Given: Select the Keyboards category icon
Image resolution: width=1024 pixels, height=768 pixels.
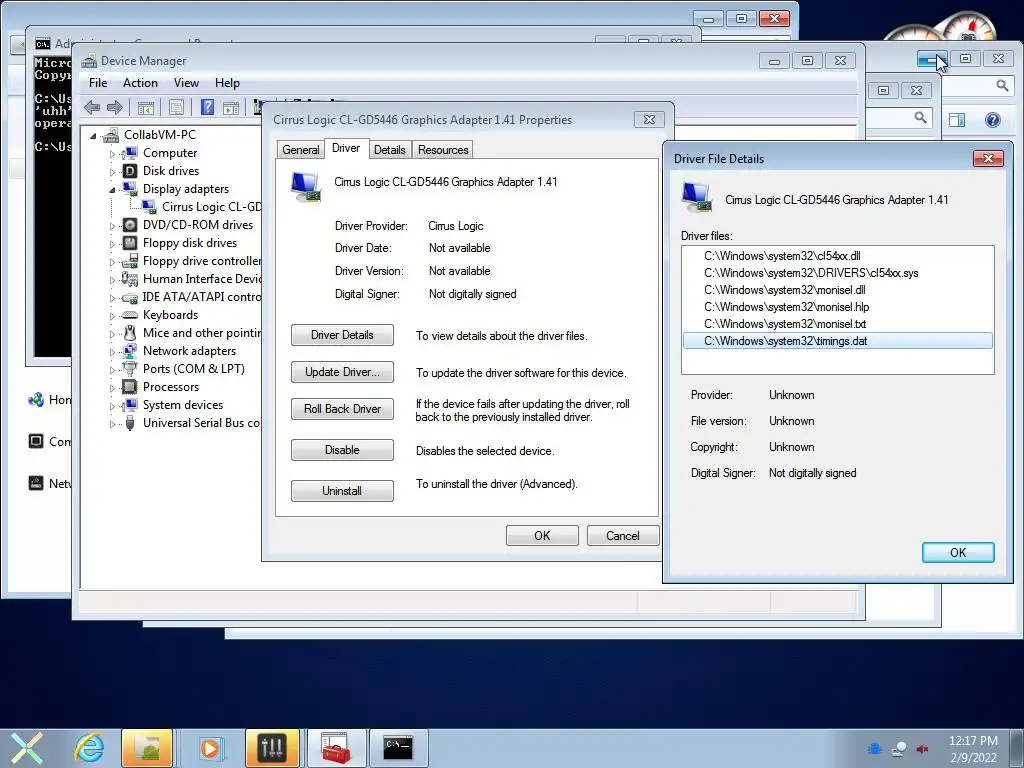Looking at the screenshot, I should (131, 315).
